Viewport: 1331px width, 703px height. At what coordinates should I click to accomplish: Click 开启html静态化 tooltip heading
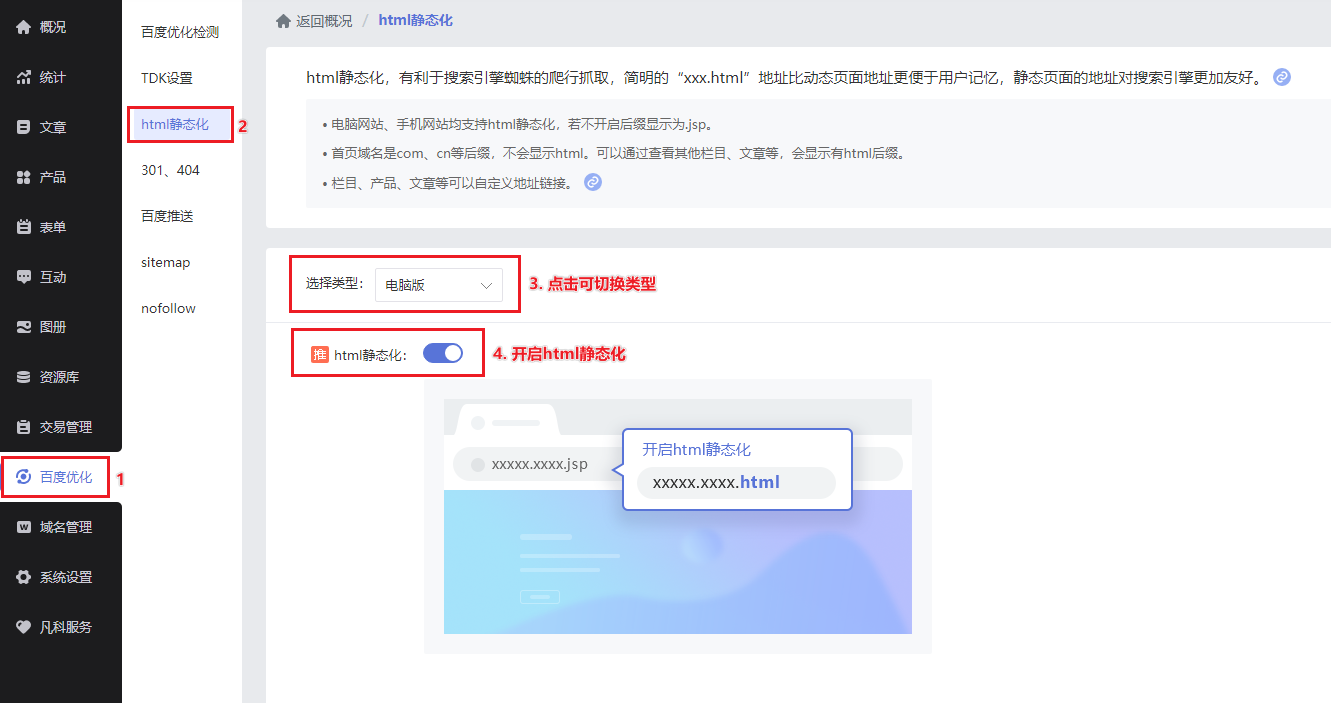696,449
